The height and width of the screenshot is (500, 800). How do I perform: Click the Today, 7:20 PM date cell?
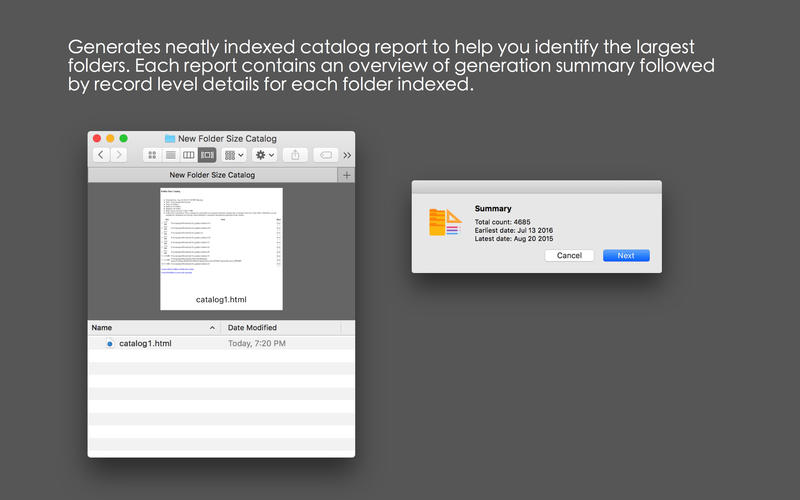[257, 343]
